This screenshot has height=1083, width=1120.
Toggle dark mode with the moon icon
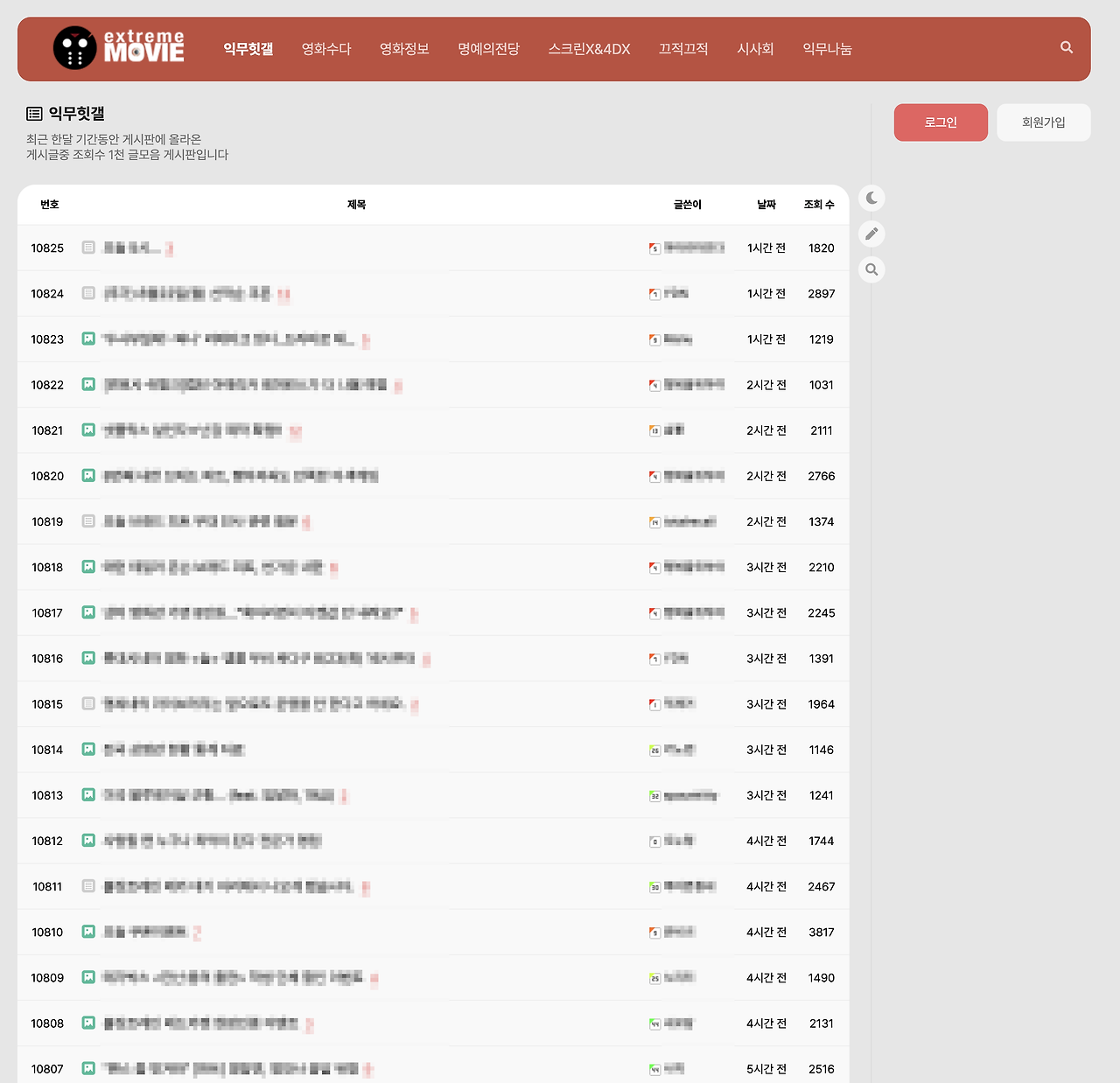click(871, 198)
